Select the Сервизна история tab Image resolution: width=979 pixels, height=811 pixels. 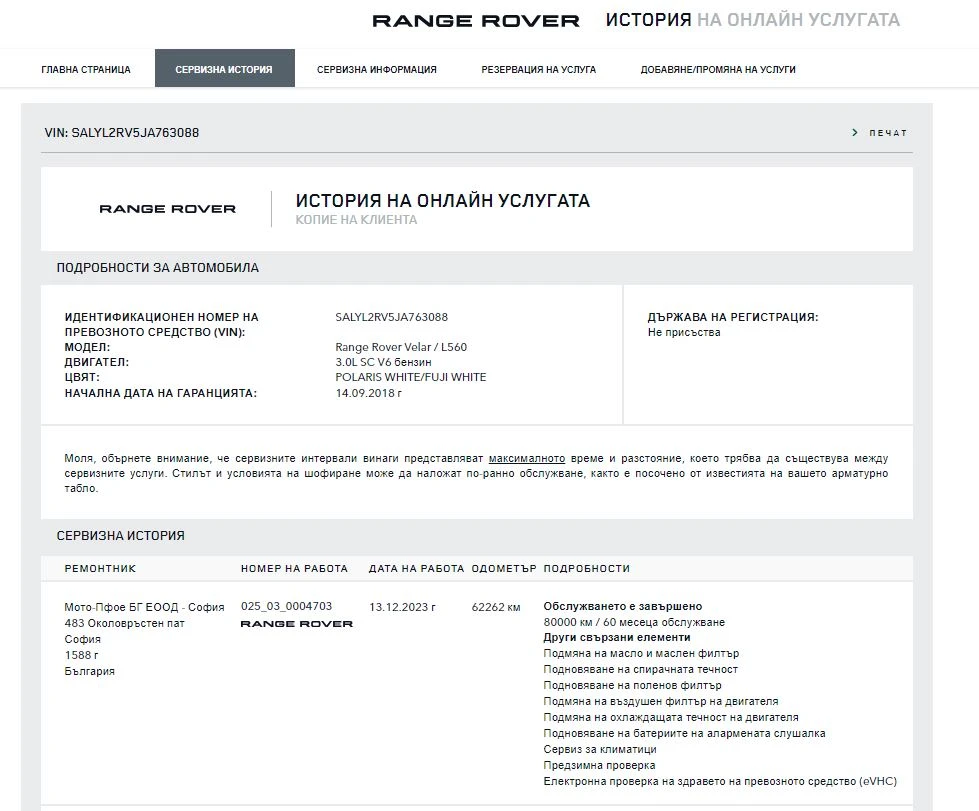(224, 69)
